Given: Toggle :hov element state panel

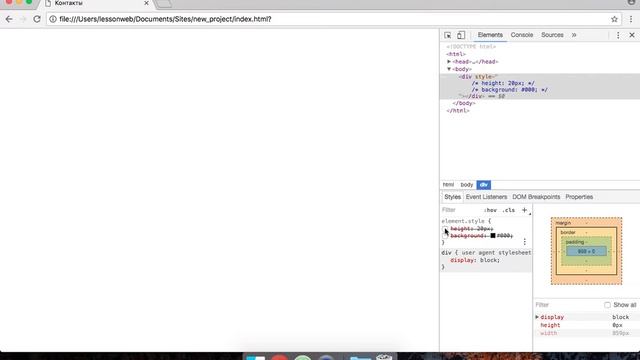Looking at the screenshot, I should point(490,210).
